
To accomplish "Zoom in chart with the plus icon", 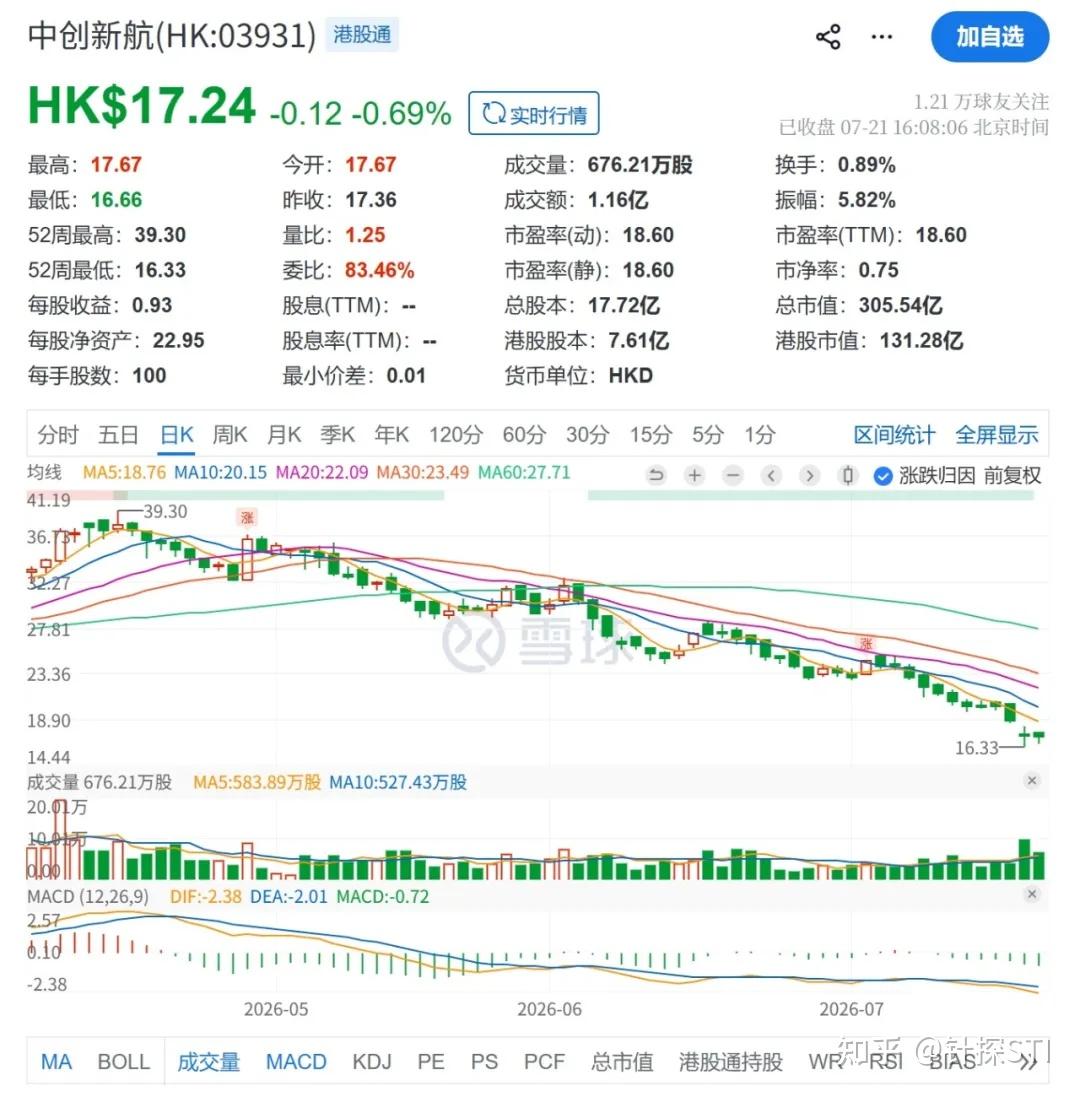I will [x=694, y=476].
